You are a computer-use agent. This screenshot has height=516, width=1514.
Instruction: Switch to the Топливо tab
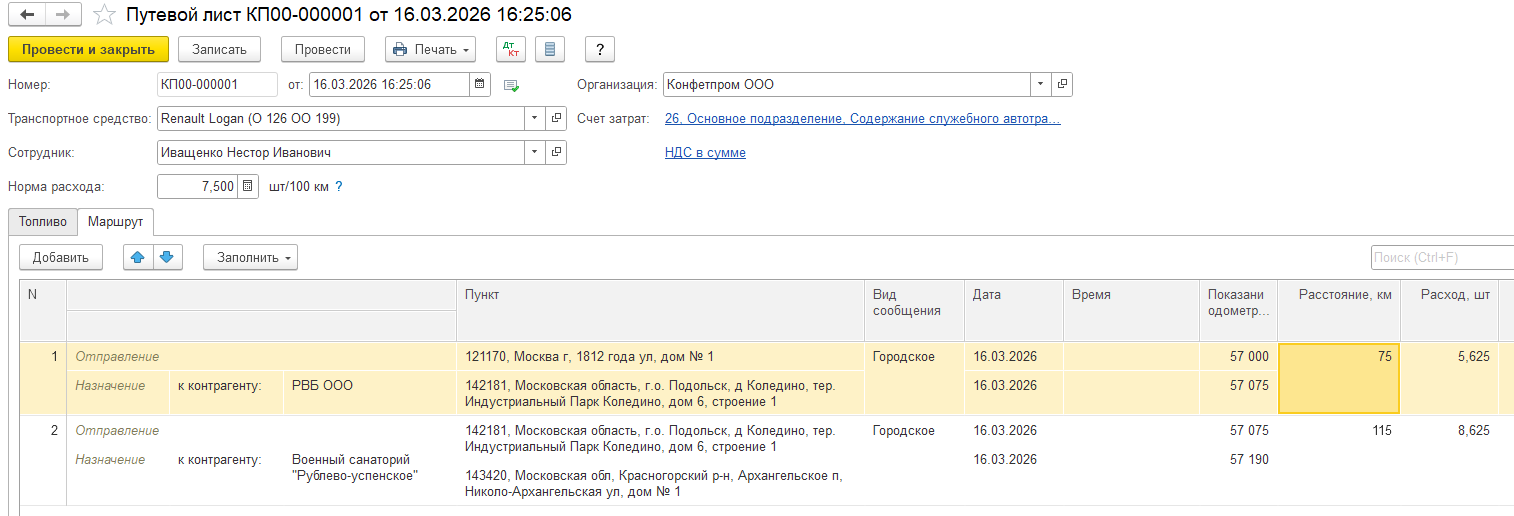[42, 221]
